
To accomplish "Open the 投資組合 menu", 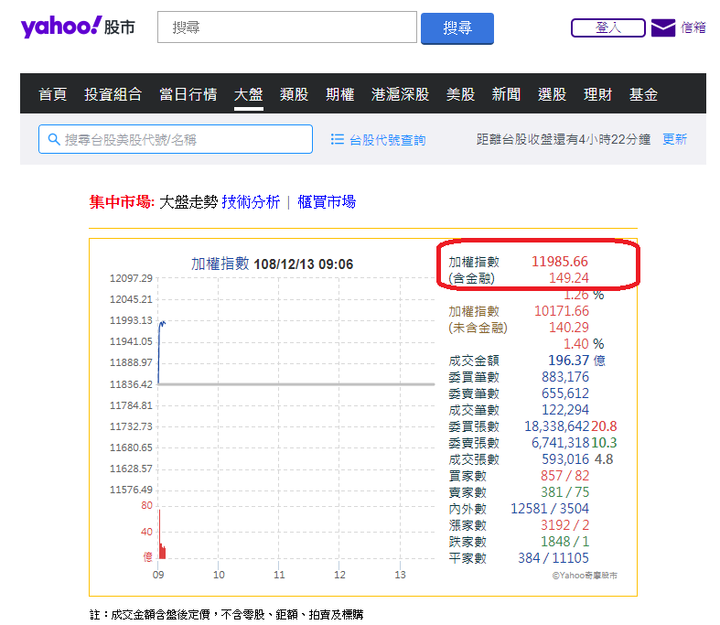I will coord(113,95).
